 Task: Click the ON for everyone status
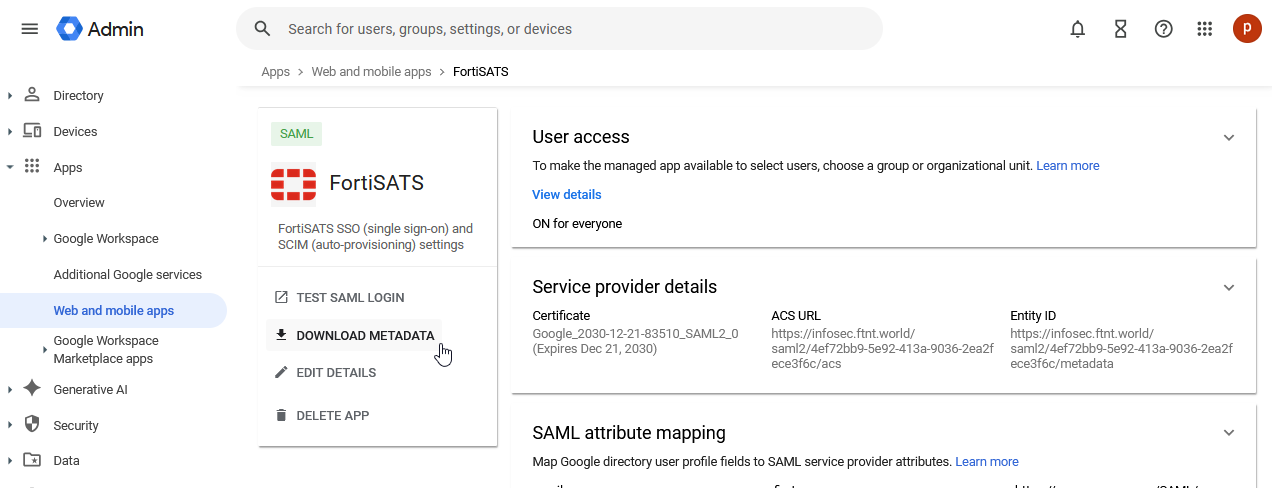coord(577,224)
